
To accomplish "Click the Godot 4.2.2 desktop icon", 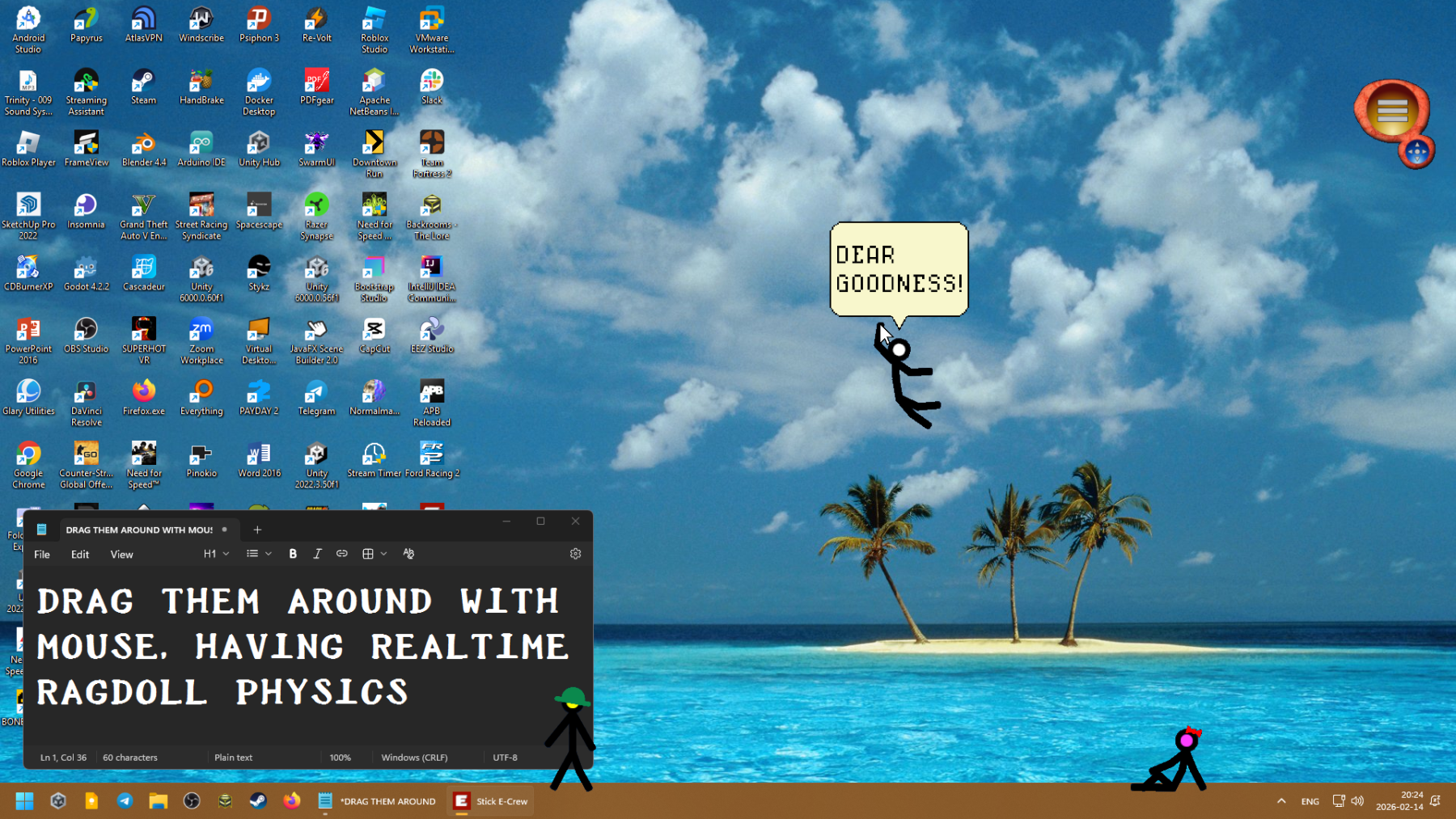I will point(86,274).
